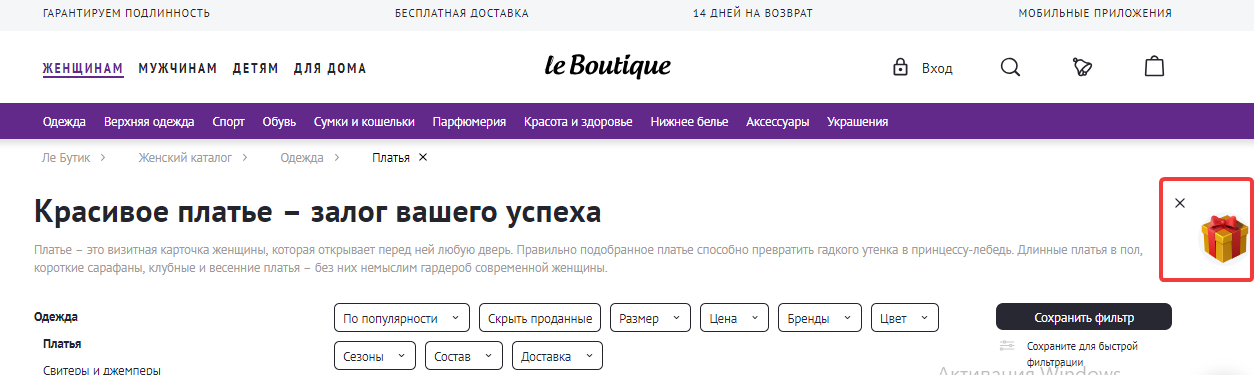The image size is (1254, 375).
Task: Click the filter sliders icon under Сохранить фильтр
Action: 1007,346
